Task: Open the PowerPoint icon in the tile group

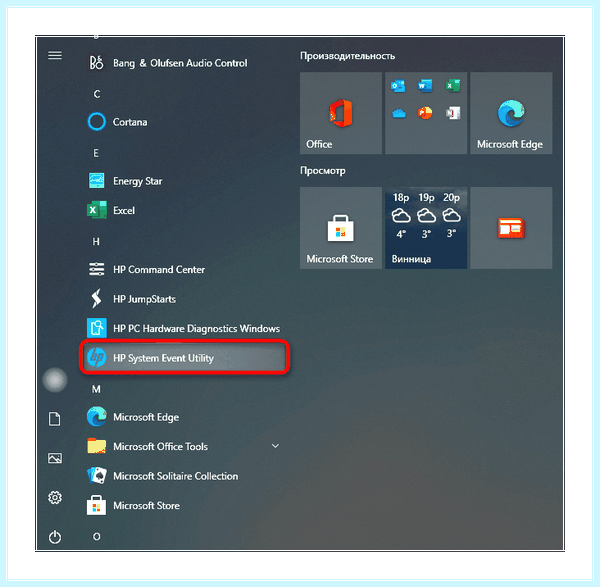Action: coord(426,113)
